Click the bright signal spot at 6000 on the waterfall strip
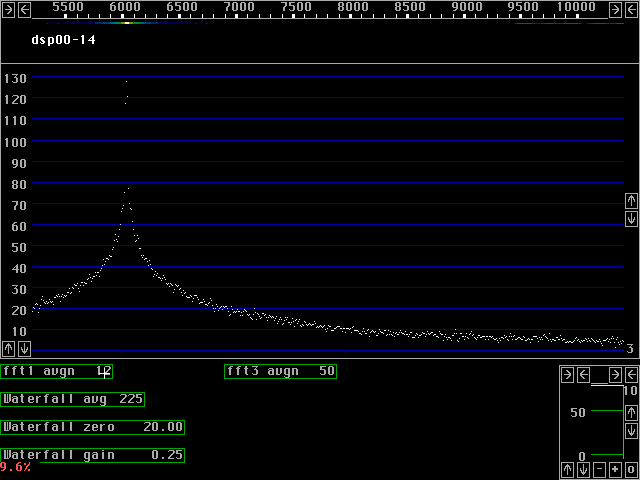This screenshot has width=640, height=480. pyautogui.click(x=127, y=23)
